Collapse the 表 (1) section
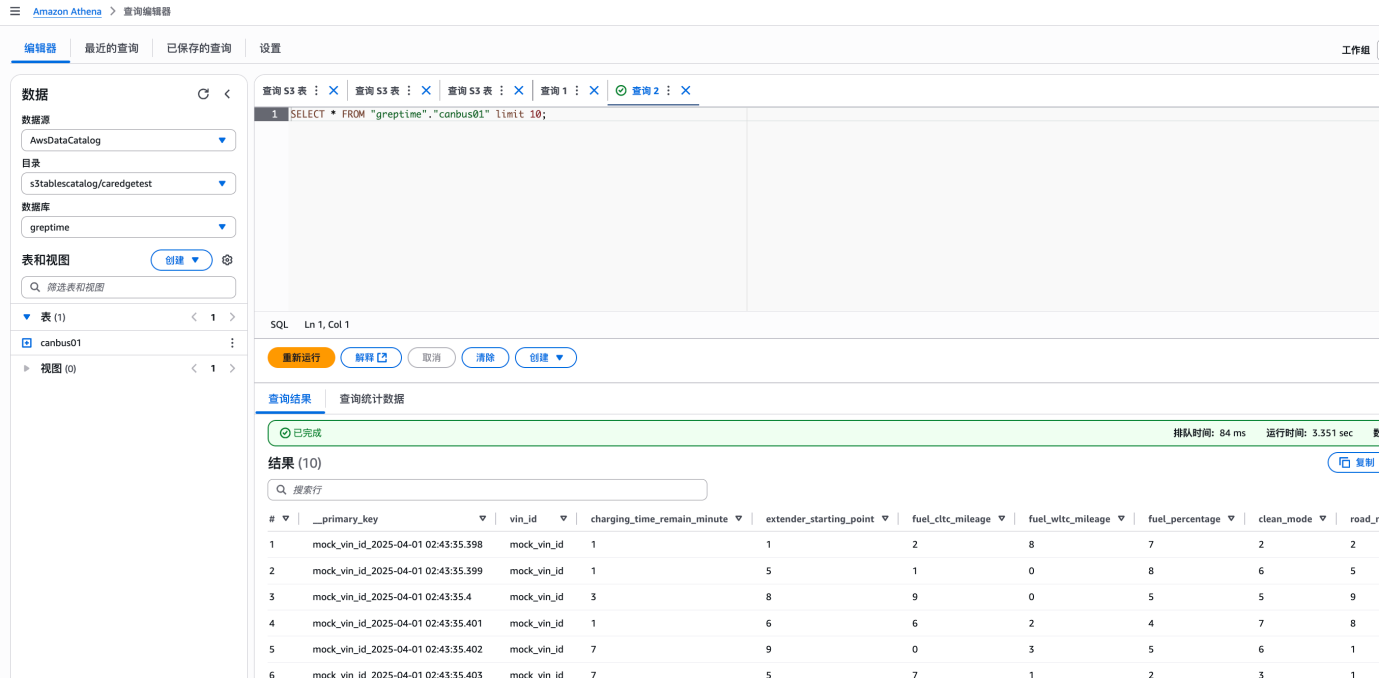The image size is (1379, 678). [27, 317]
